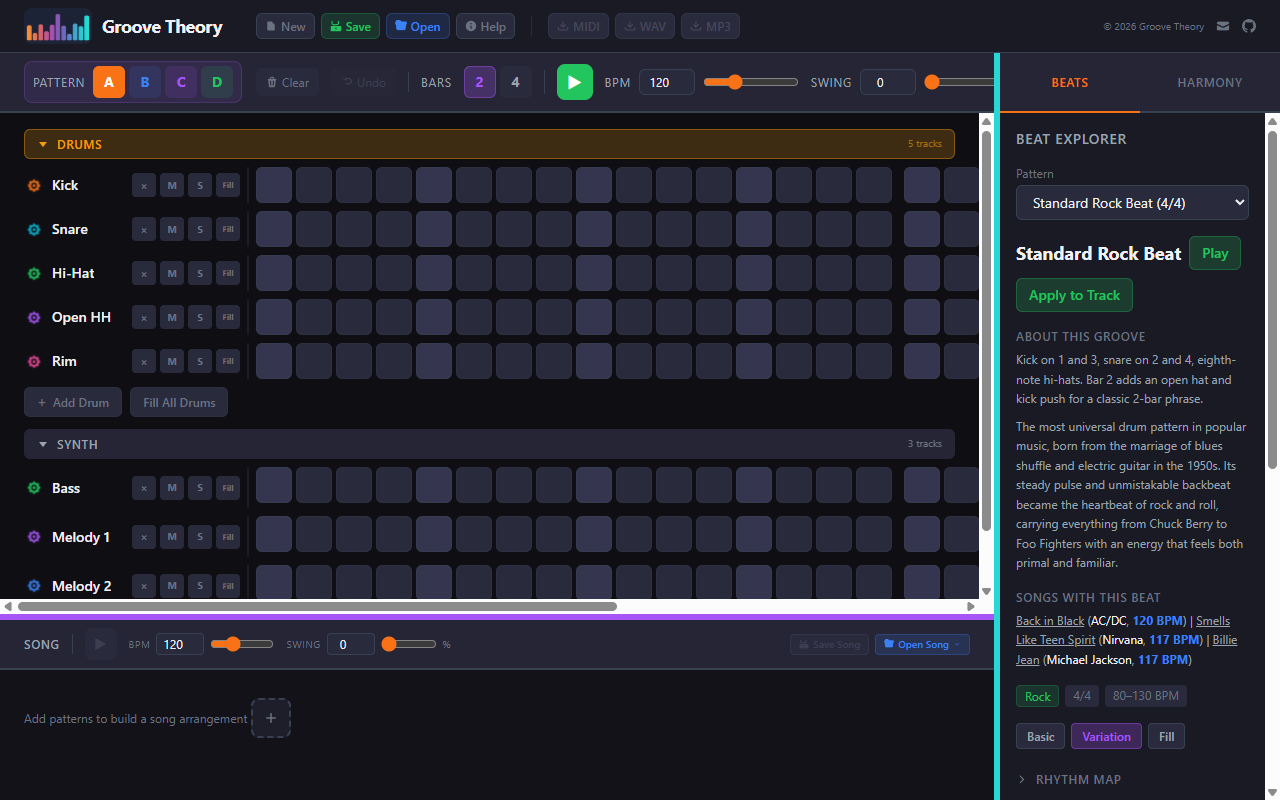The height and width of the screenshot is (800, 1280).
Task: Select Pattern D
Action: (217, 82)
